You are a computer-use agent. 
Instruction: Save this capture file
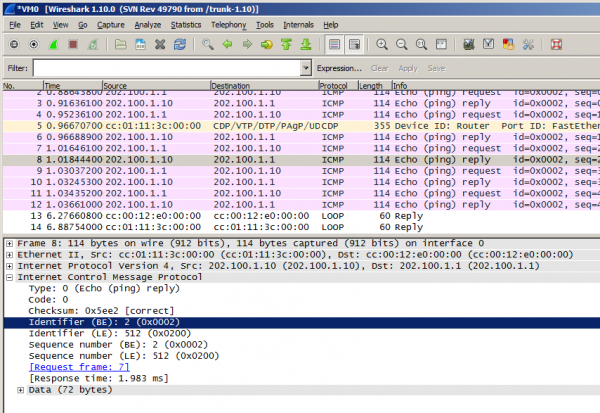[x=140, y=44]
